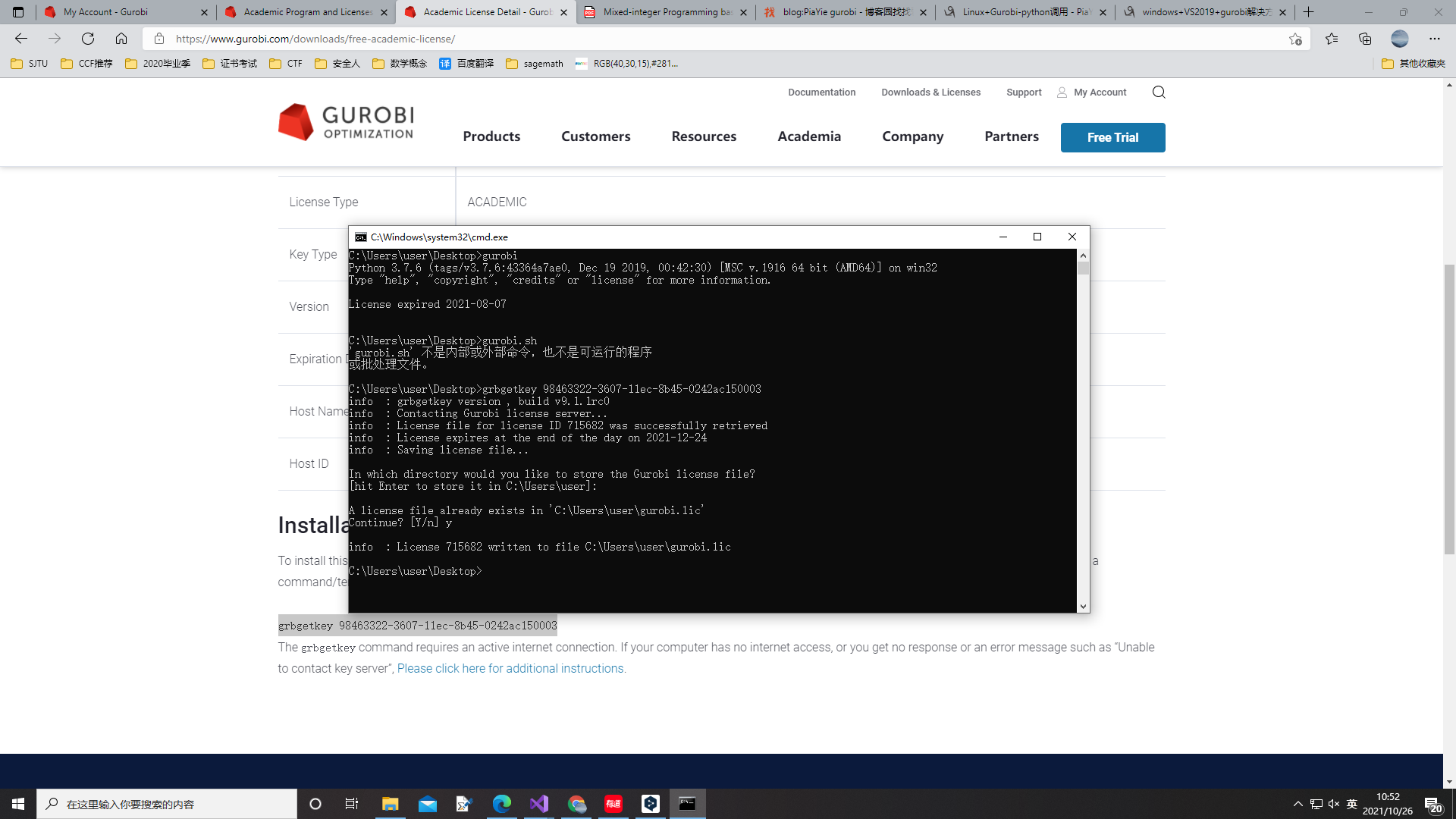The image size is (1456, 819).
Task: Open the Company menu
Action: pos(912,136)
